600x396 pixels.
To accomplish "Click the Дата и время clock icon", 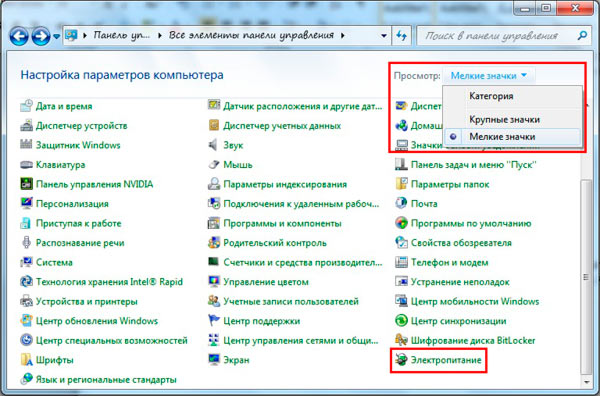I will (x=26, y=106).
